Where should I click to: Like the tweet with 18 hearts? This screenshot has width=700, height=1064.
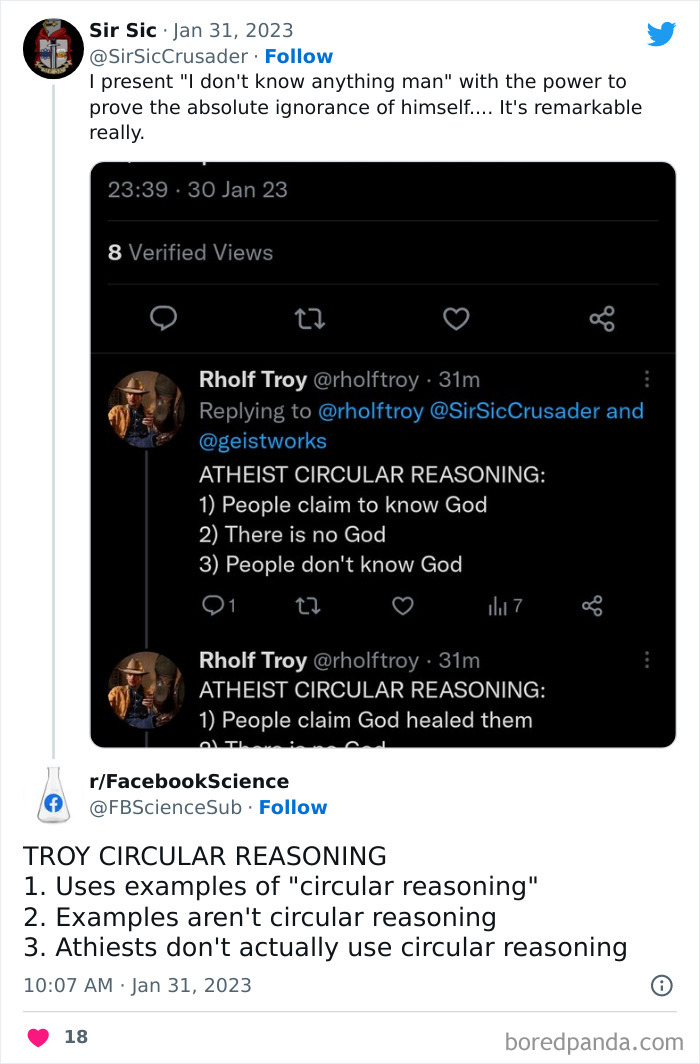pos(38,1037)
